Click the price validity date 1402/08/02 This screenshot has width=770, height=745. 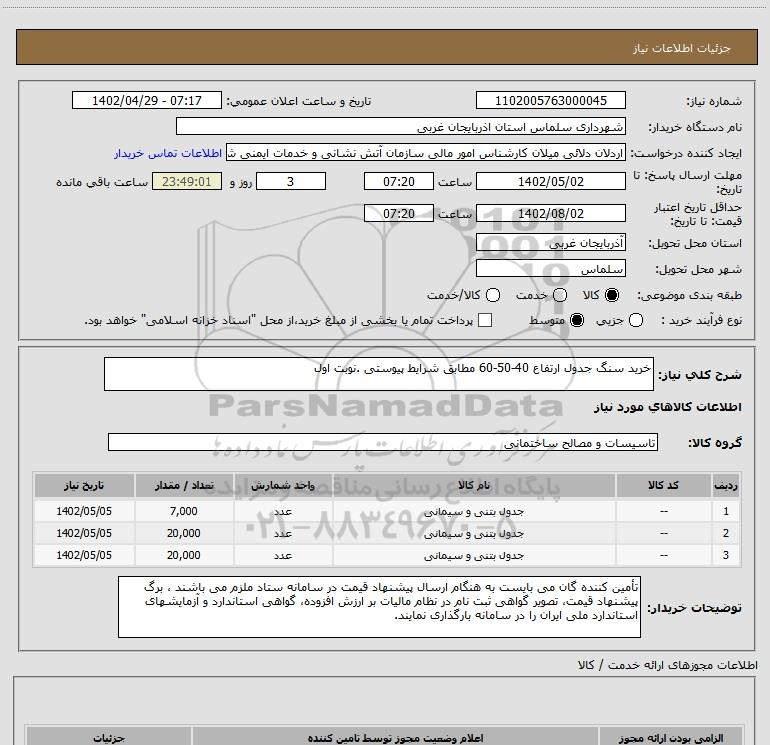coord(550,213)
